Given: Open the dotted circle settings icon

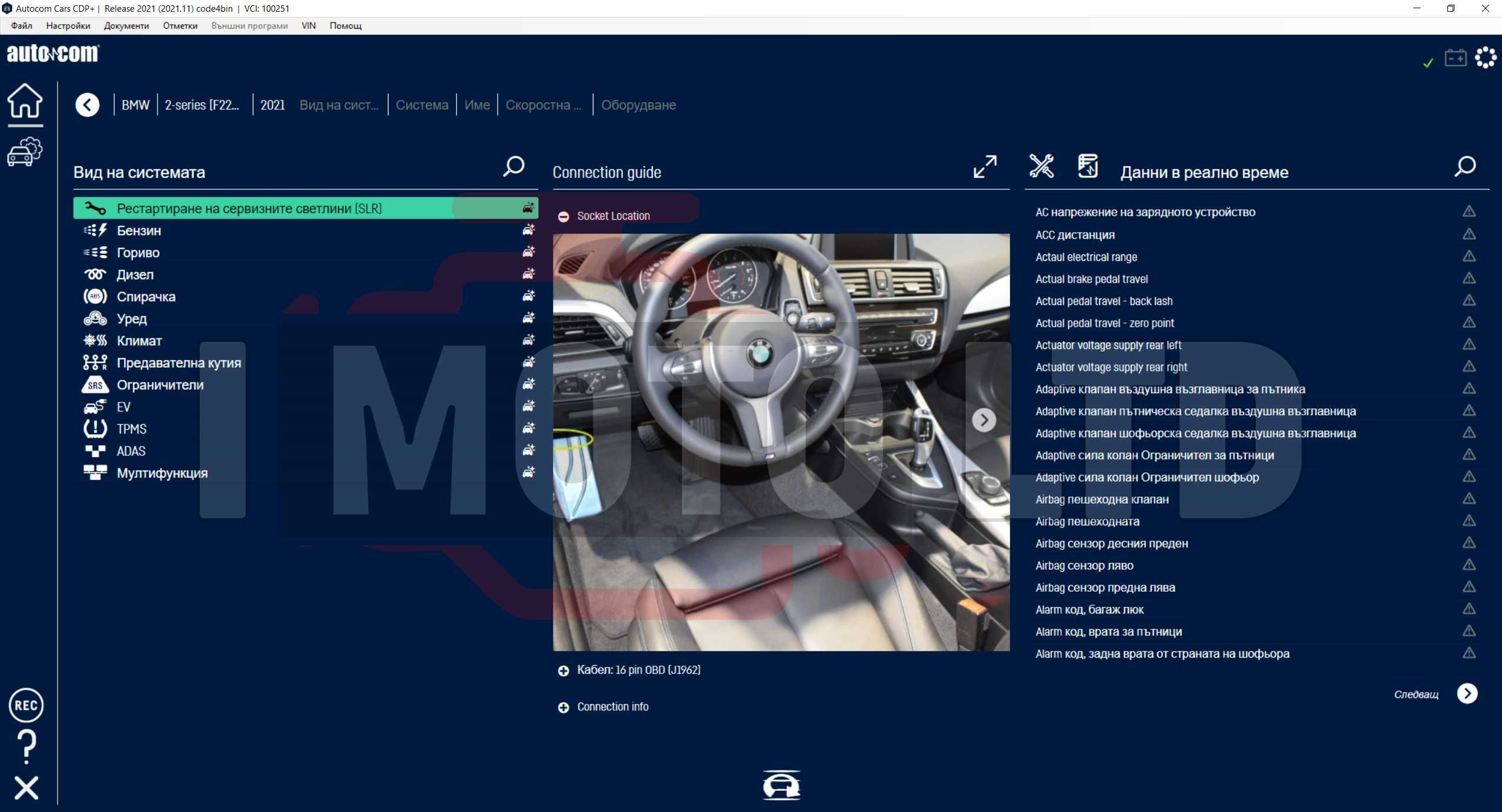Looking at the screenshot, I should click(1486, 58).
